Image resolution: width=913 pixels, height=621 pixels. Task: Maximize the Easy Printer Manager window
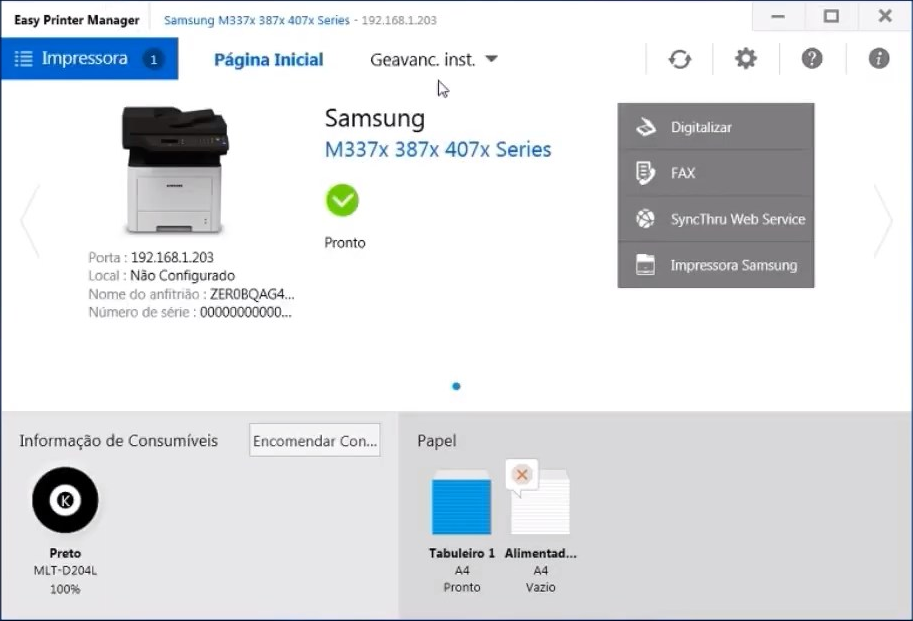coord(831,16)
